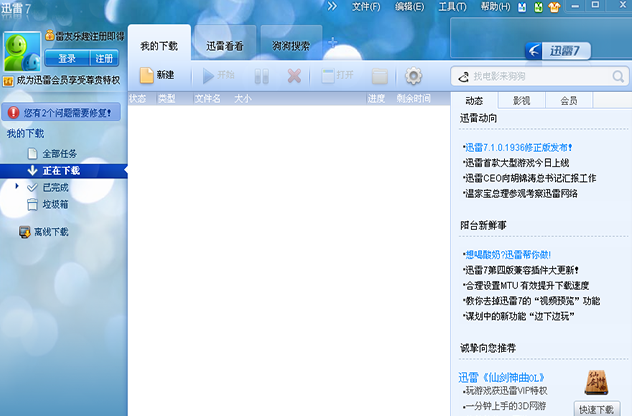Open 合理设置MTU 有效提升下载速度 link
This screenshot has height=416, width=632.
coord(527,285)
